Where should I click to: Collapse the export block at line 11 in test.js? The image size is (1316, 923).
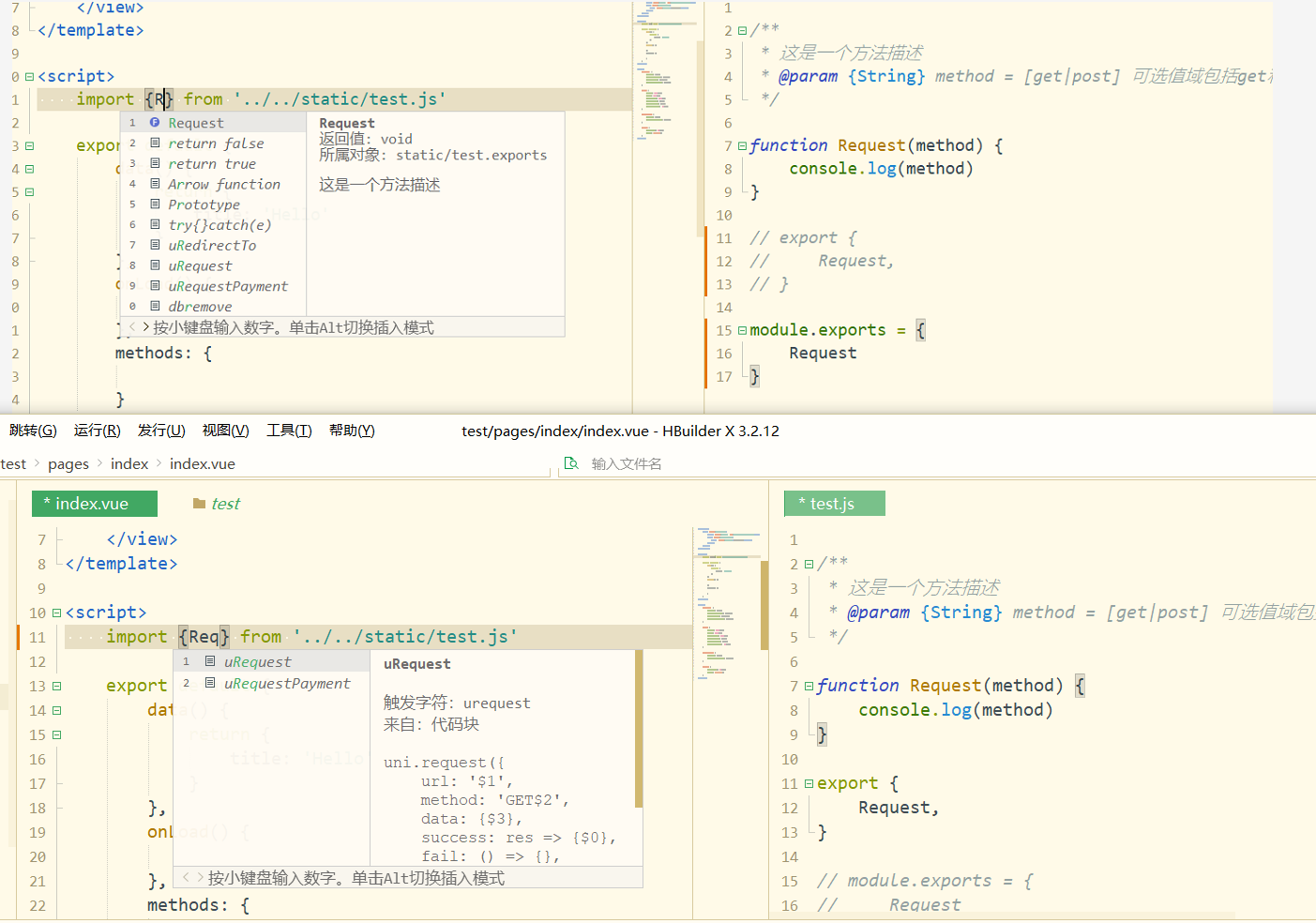pyautogui.click(x=809, y=783)
